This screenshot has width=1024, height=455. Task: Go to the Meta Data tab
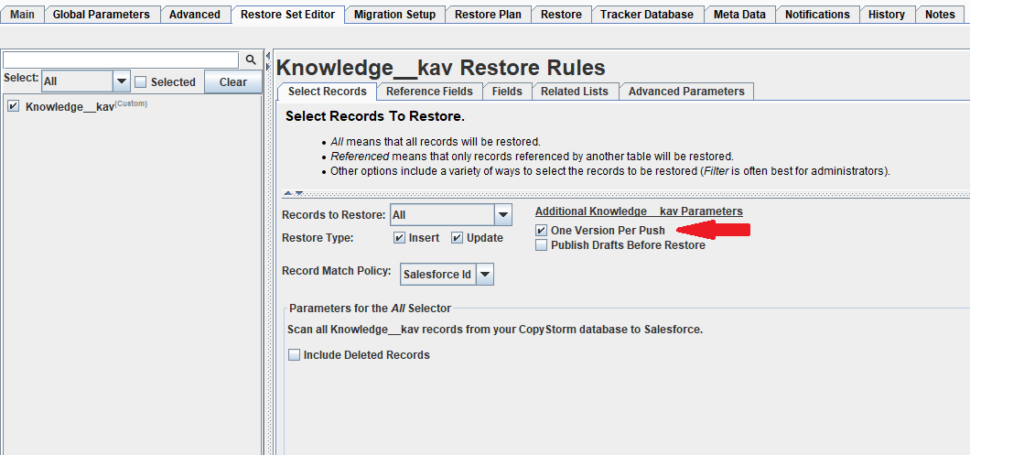pos(739,14)
